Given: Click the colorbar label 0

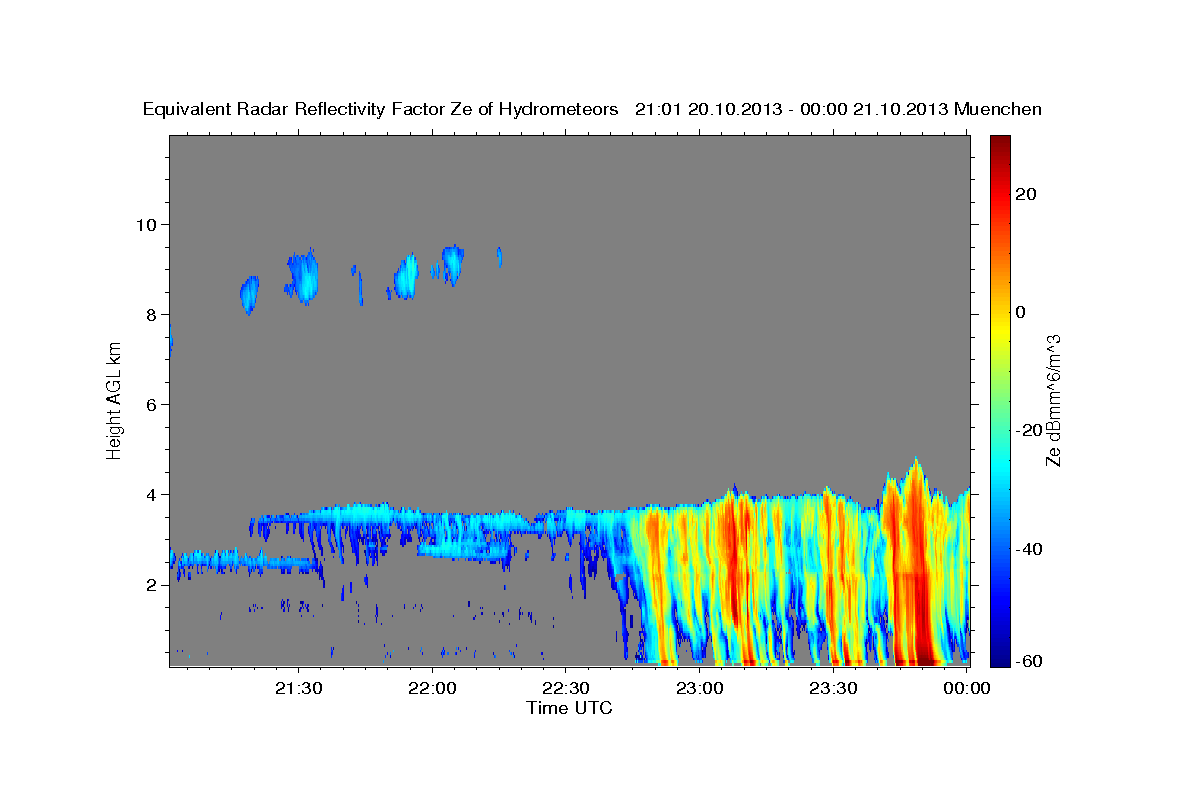Looking at the screenshot, I should [1020, 312].
